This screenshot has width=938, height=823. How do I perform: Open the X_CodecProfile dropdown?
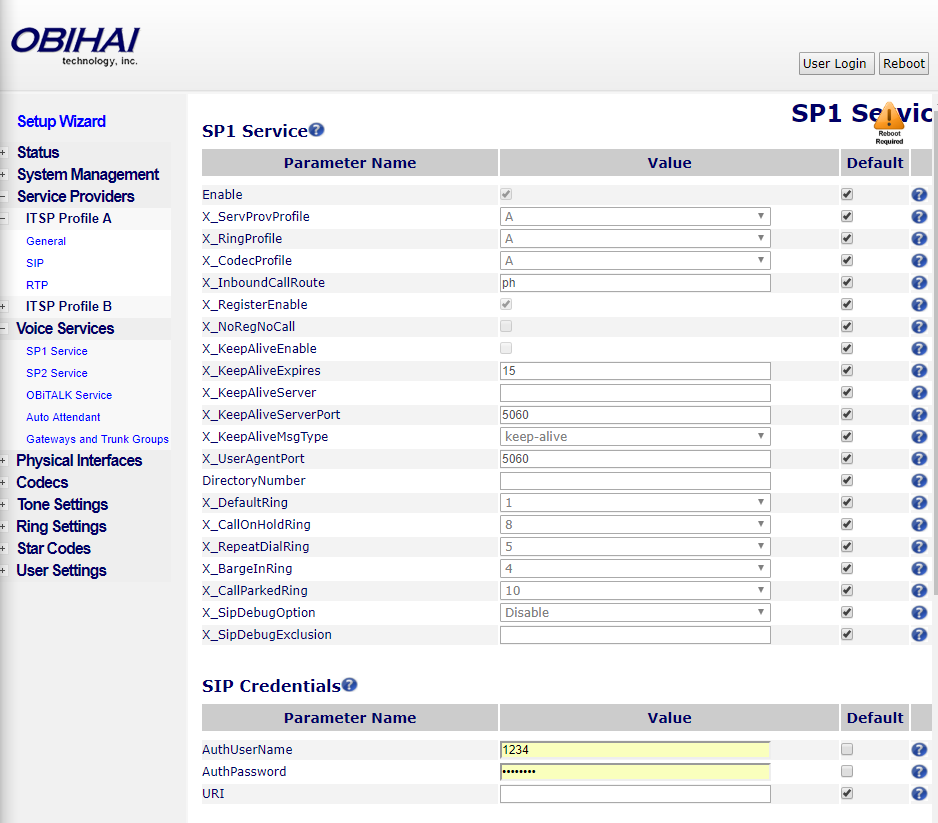coord(635,261)
